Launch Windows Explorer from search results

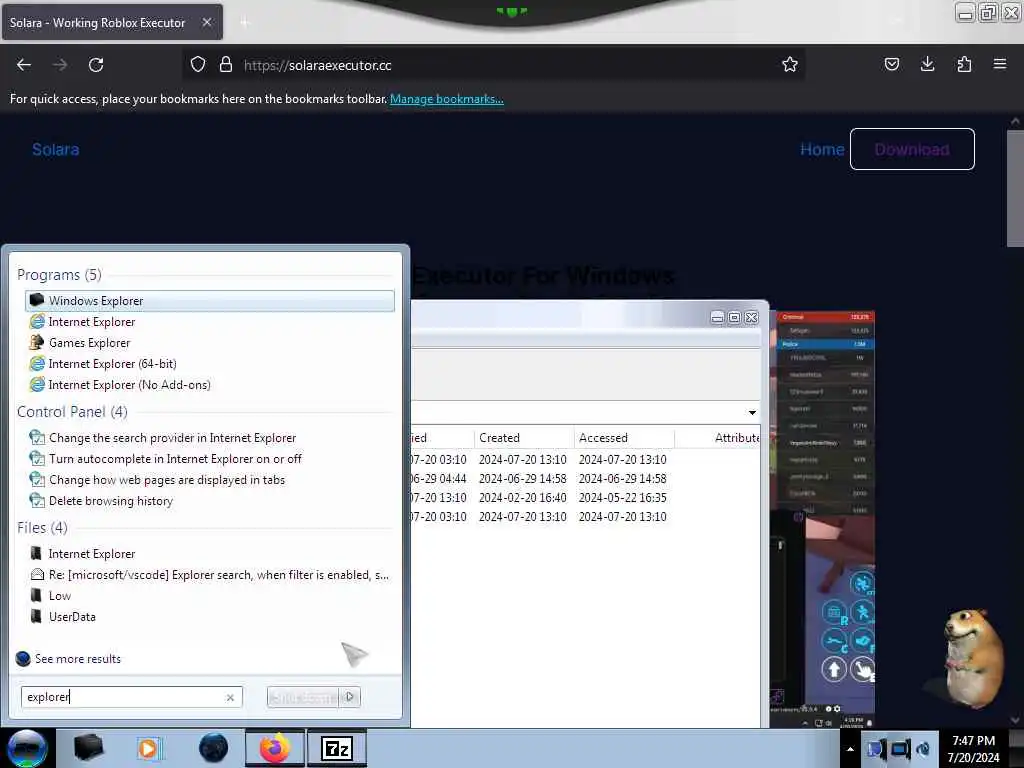210,301
